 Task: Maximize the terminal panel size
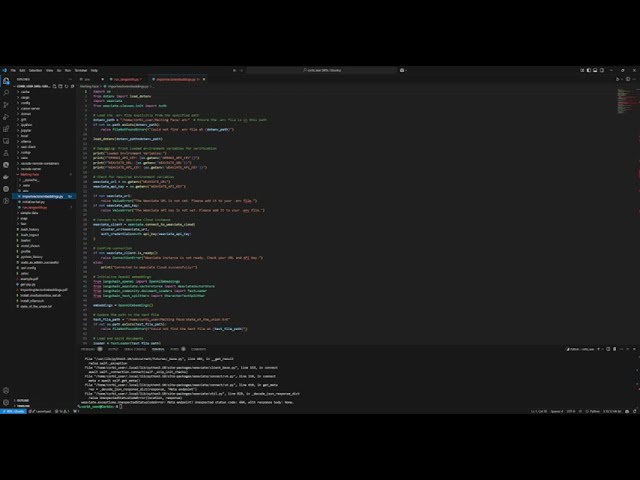627,349
